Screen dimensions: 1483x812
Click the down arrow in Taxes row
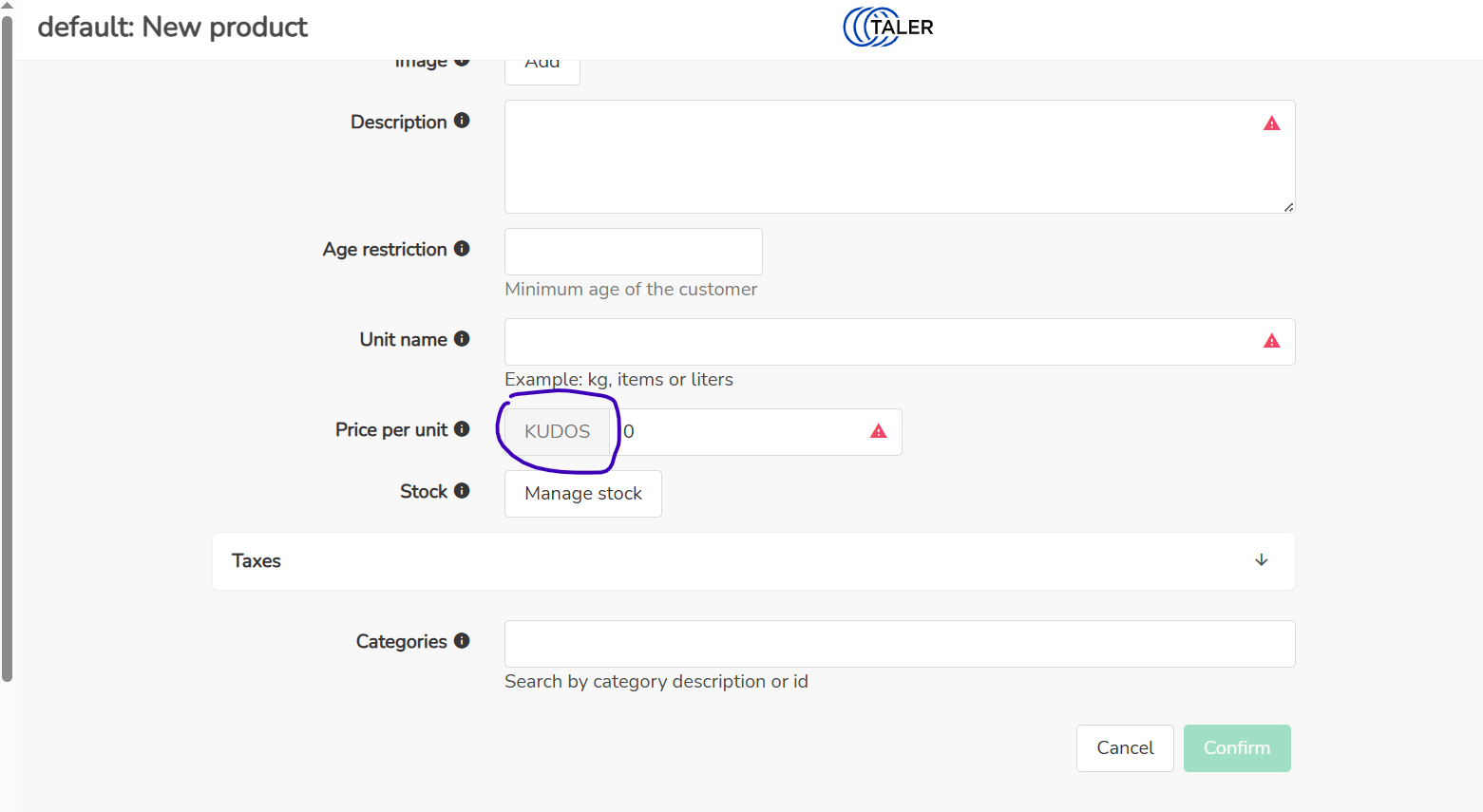pos(1261,560)
